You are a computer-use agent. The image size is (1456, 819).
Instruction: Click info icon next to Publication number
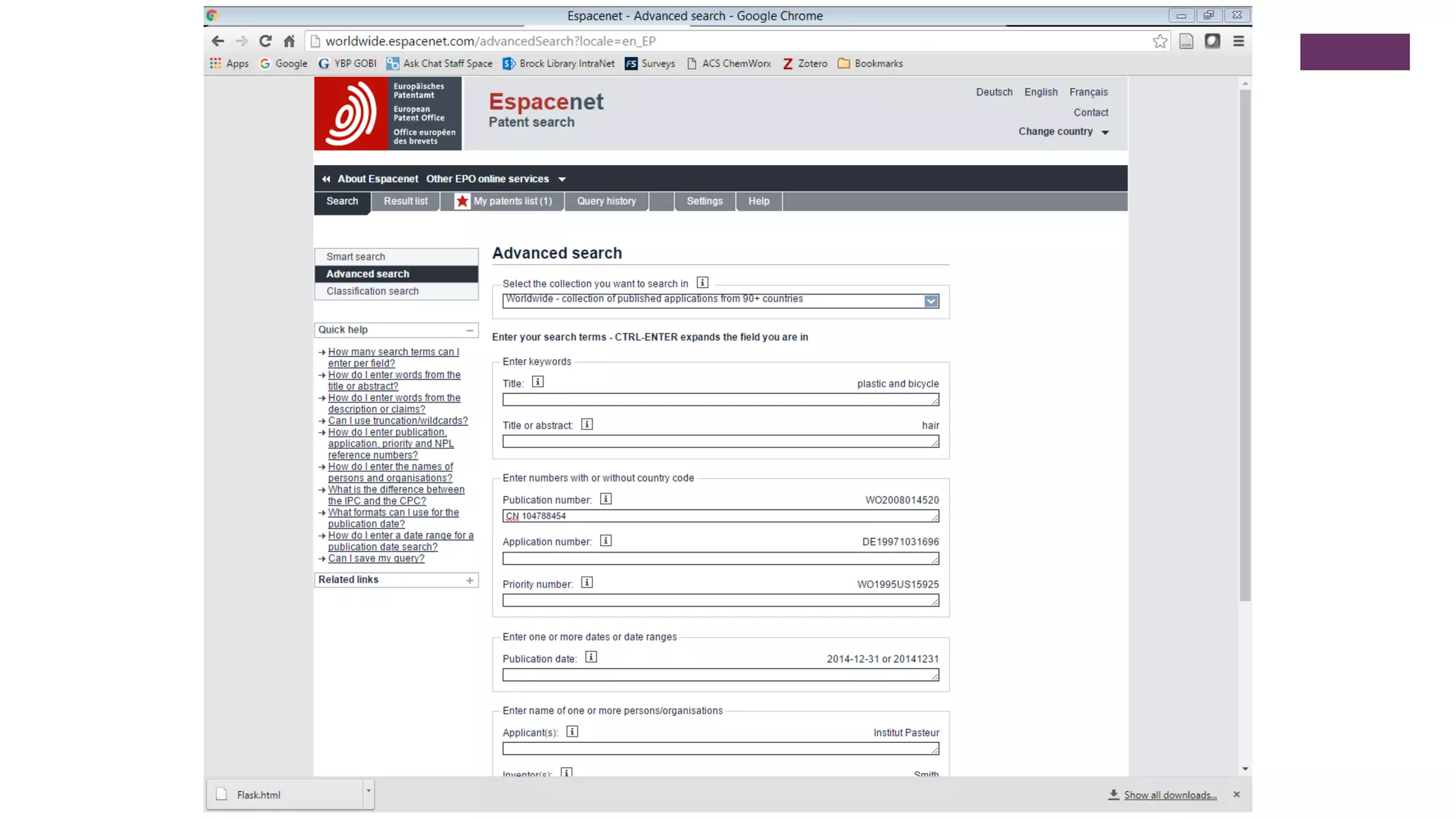606,499
